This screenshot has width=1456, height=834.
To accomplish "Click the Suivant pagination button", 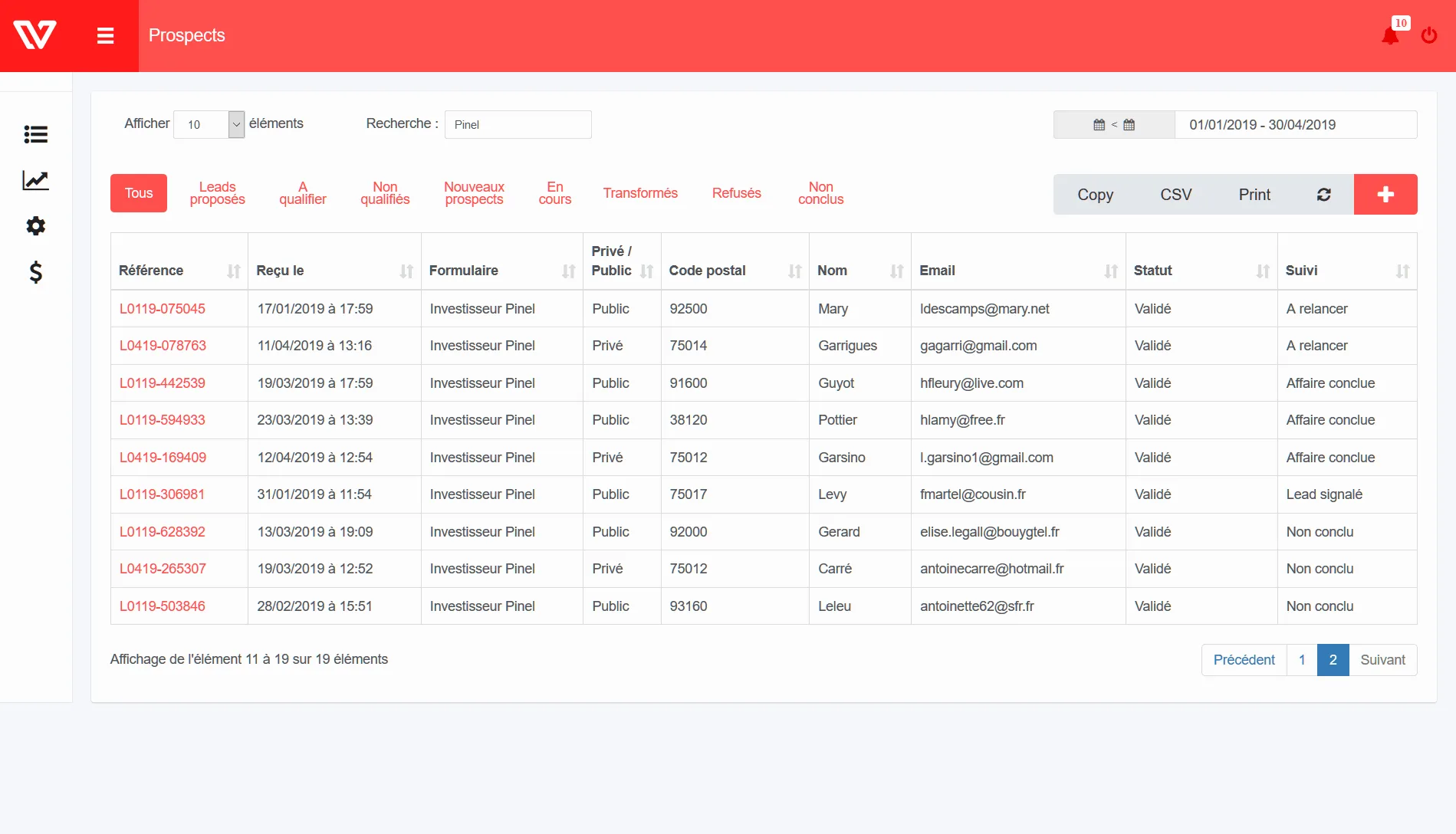I will (1382, 660).
